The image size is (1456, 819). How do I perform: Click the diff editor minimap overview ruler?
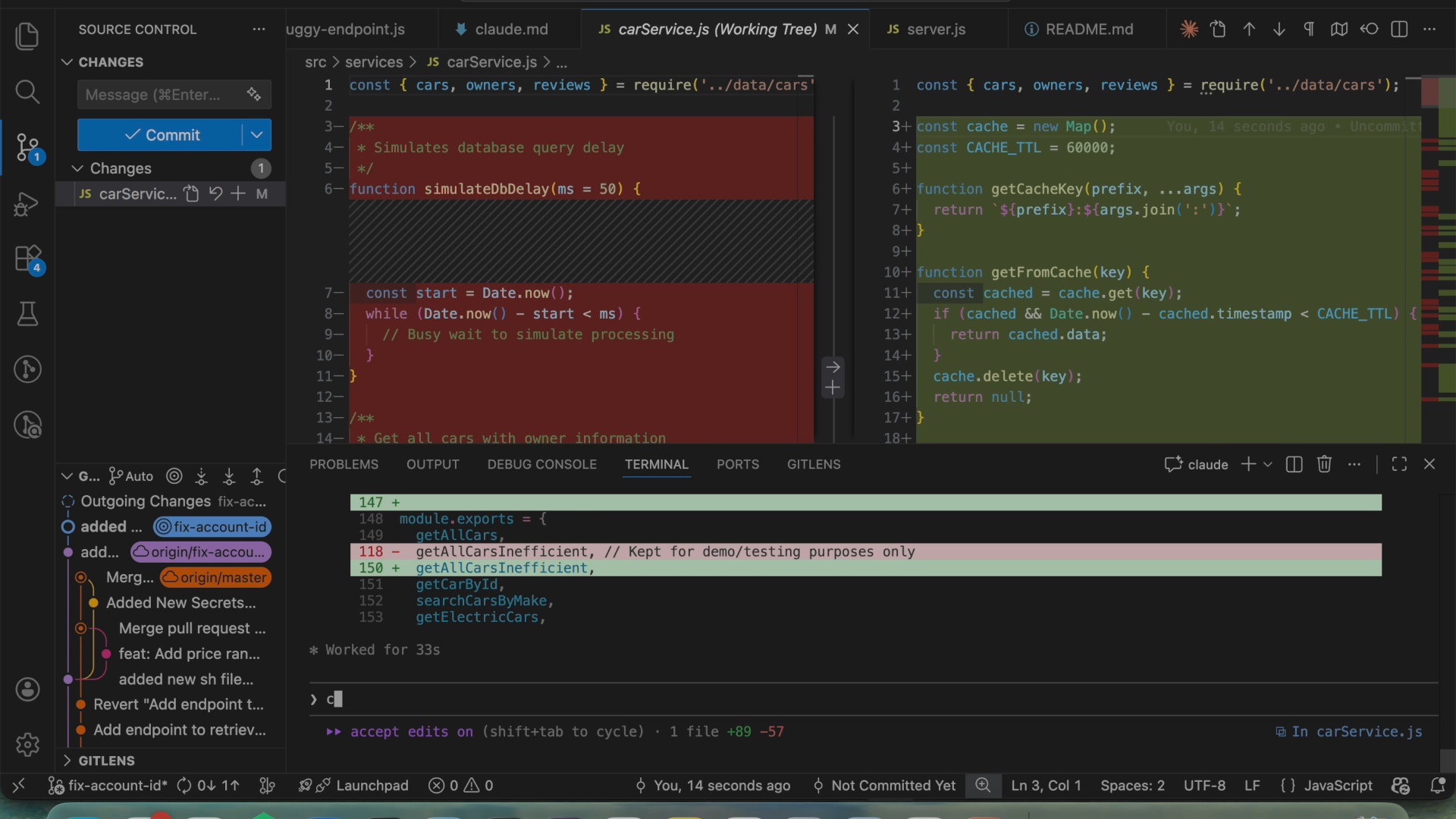click(x=1438, y=258)
